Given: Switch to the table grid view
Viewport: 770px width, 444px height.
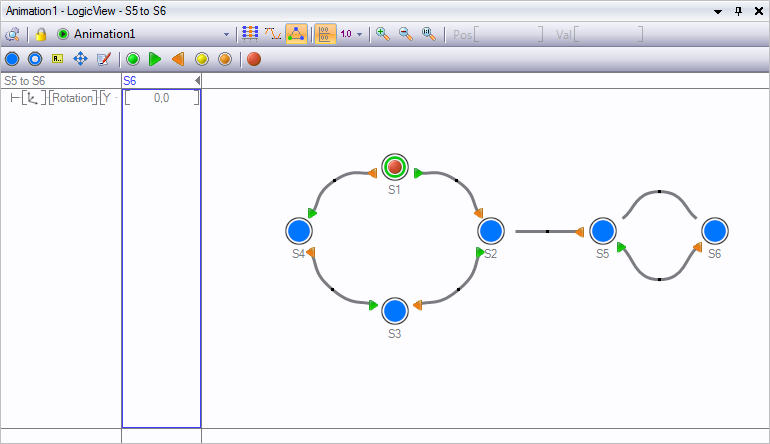Looking at the screenshot, I should point(251,34).
